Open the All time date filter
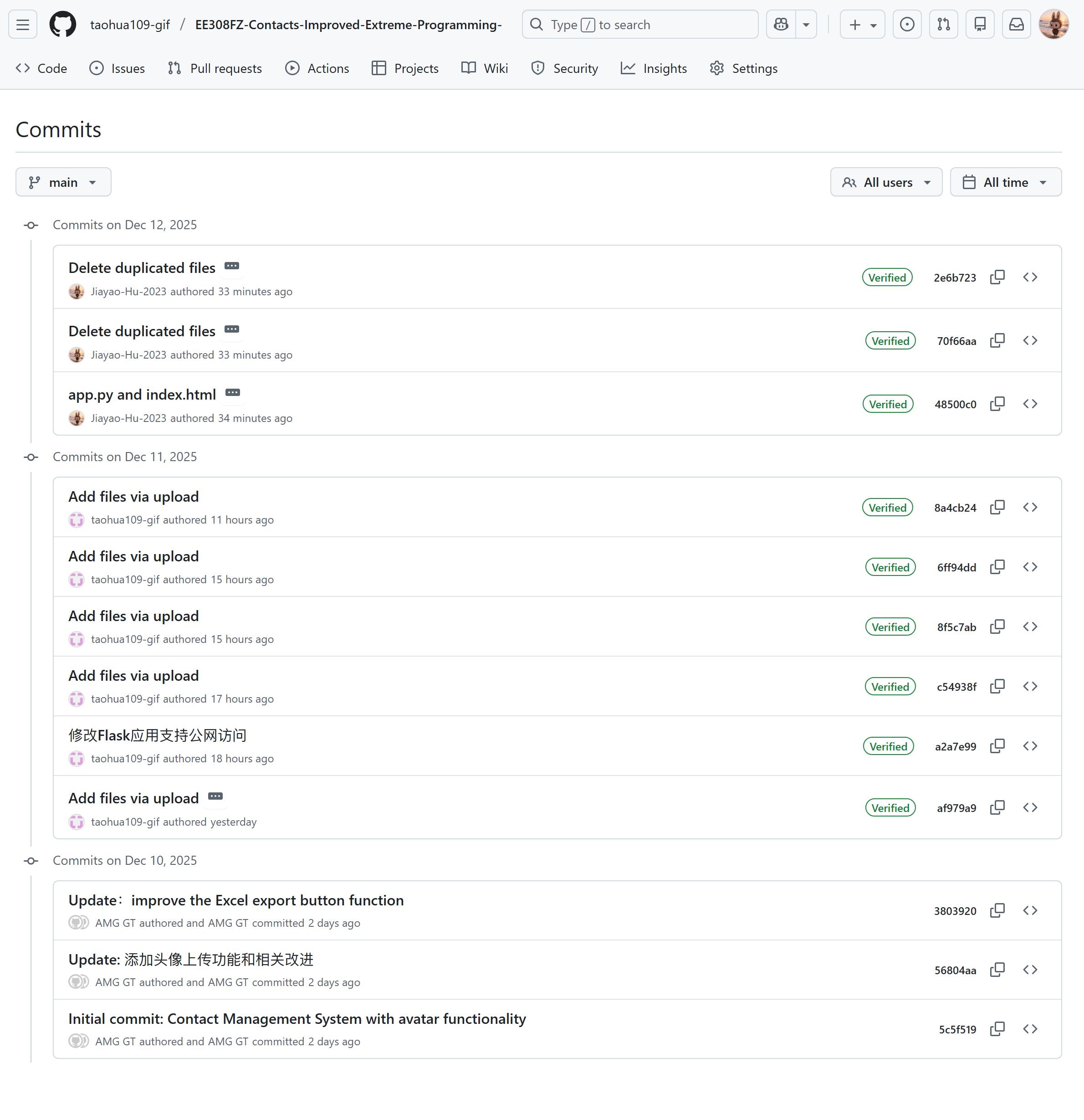The width and height of the screenshot is (1084, 1120). click(1005, 182)
